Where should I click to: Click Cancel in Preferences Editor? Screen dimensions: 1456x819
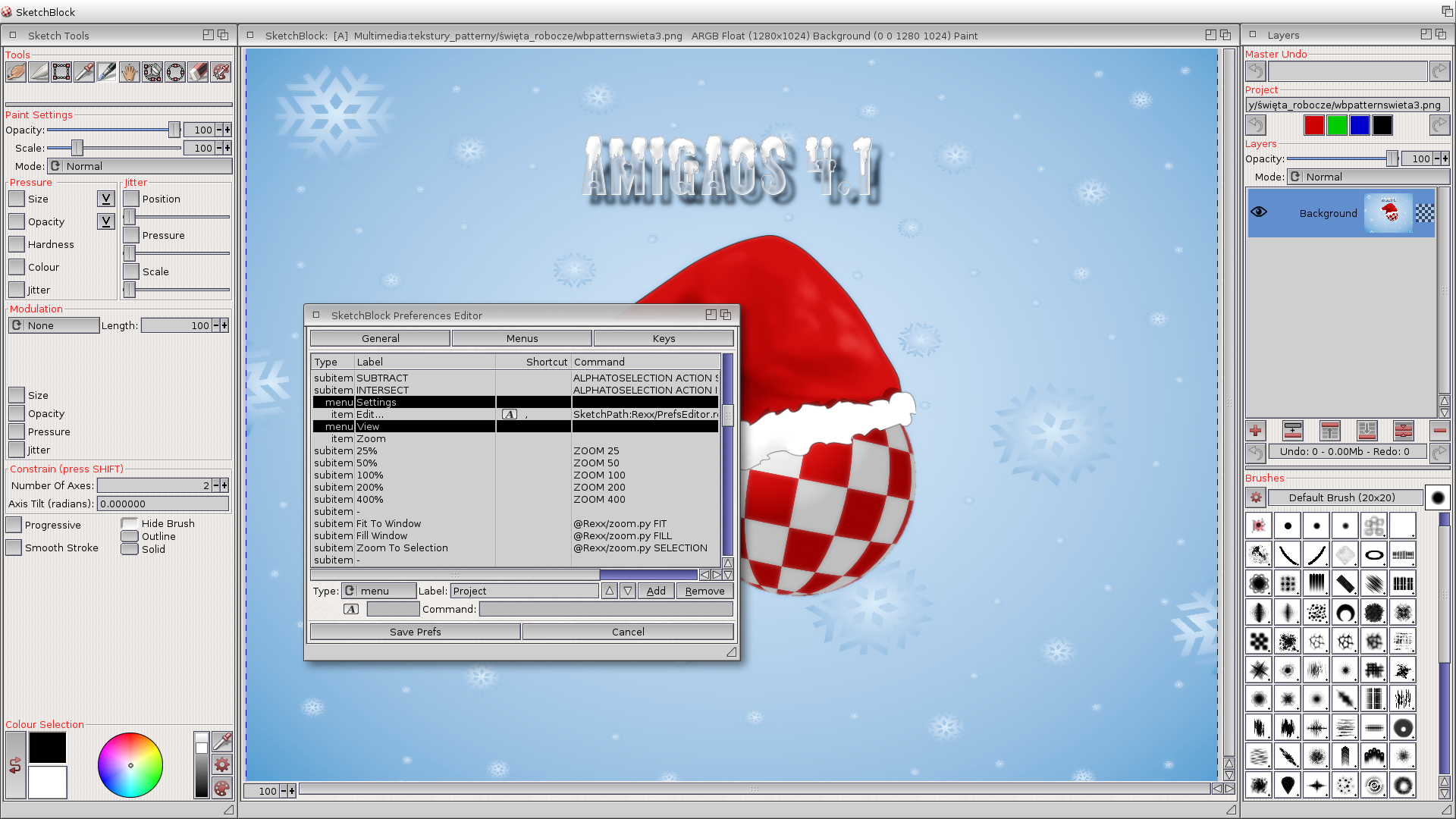point(628,632)
